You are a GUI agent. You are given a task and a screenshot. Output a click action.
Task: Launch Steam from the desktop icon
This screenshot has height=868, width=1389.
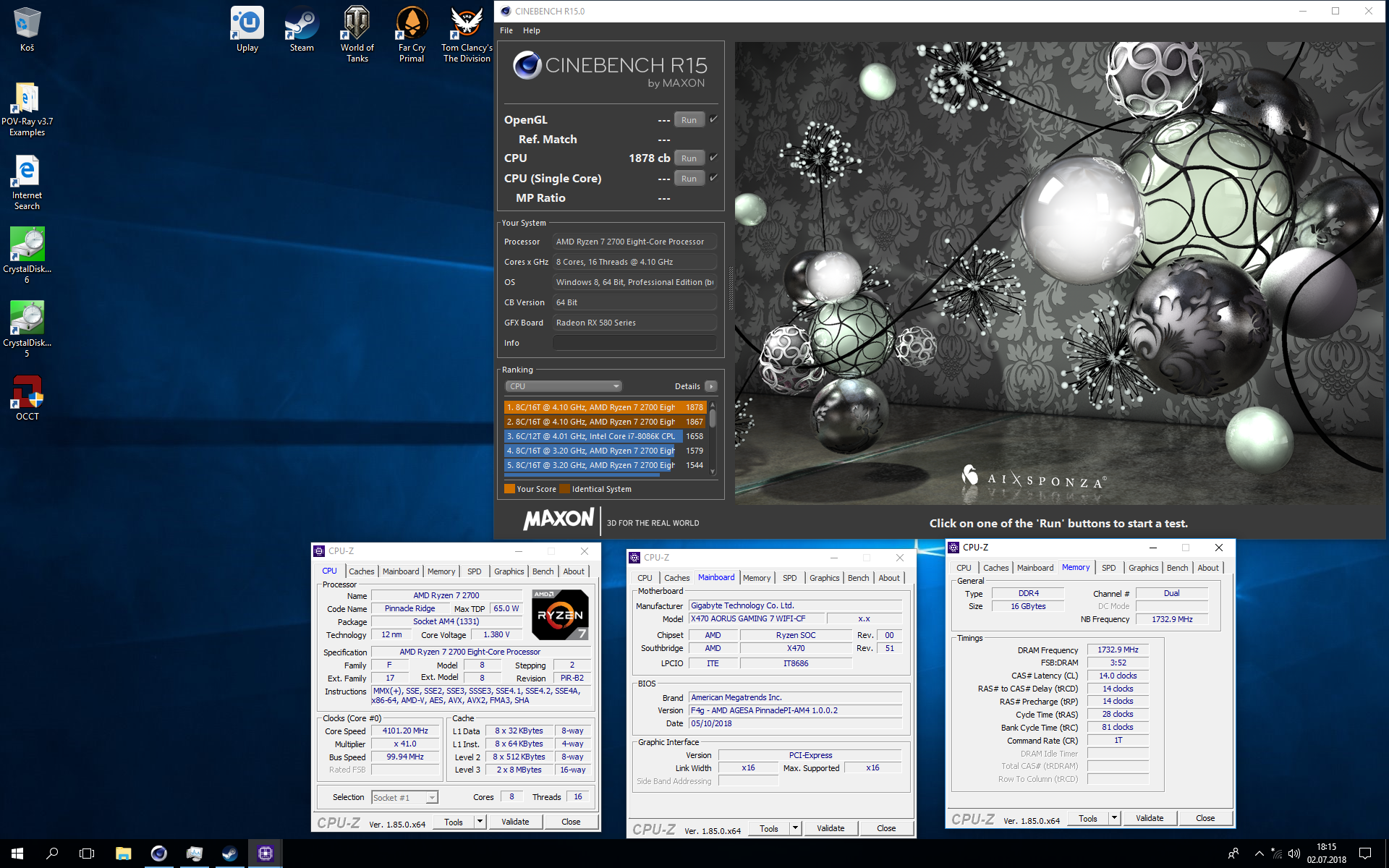[x=302, y=29]
